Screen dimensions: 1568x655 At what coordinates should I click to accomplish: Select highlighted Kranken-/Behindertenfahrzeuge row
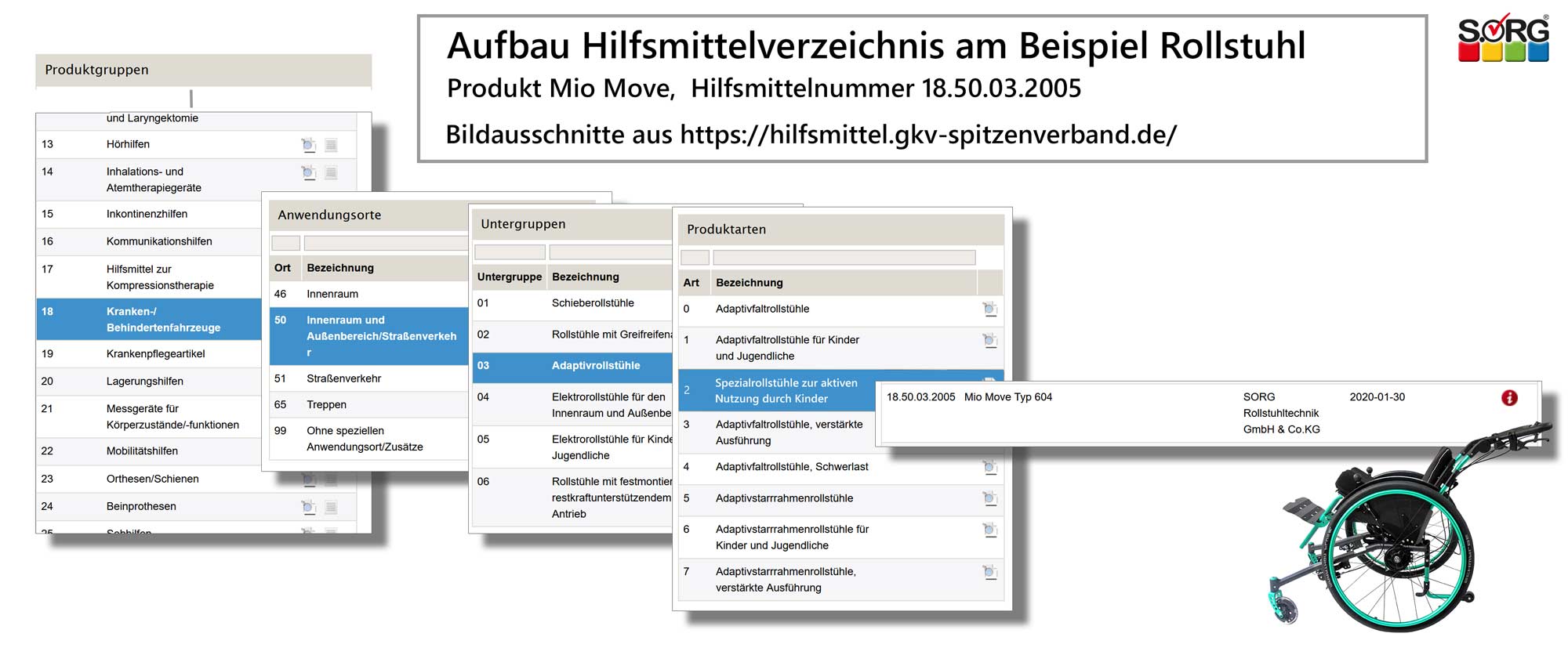(149, 320)
